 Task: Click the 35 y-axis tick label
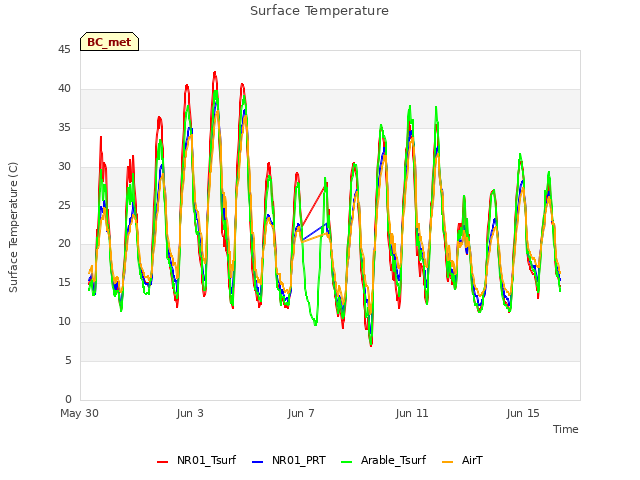64,128
